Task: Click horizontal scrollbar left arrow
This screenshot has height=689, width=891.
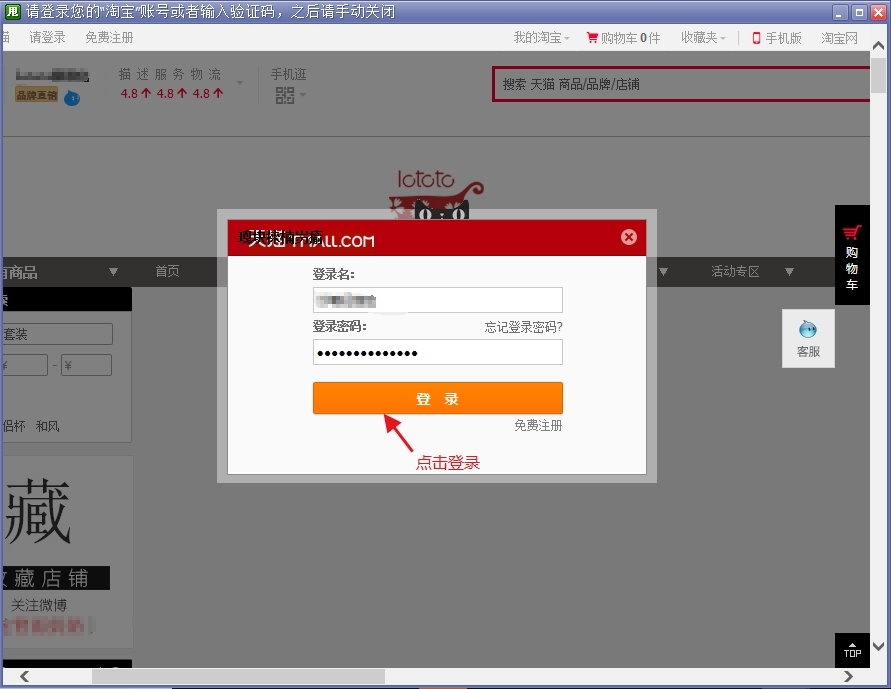Action: [24, 676]
